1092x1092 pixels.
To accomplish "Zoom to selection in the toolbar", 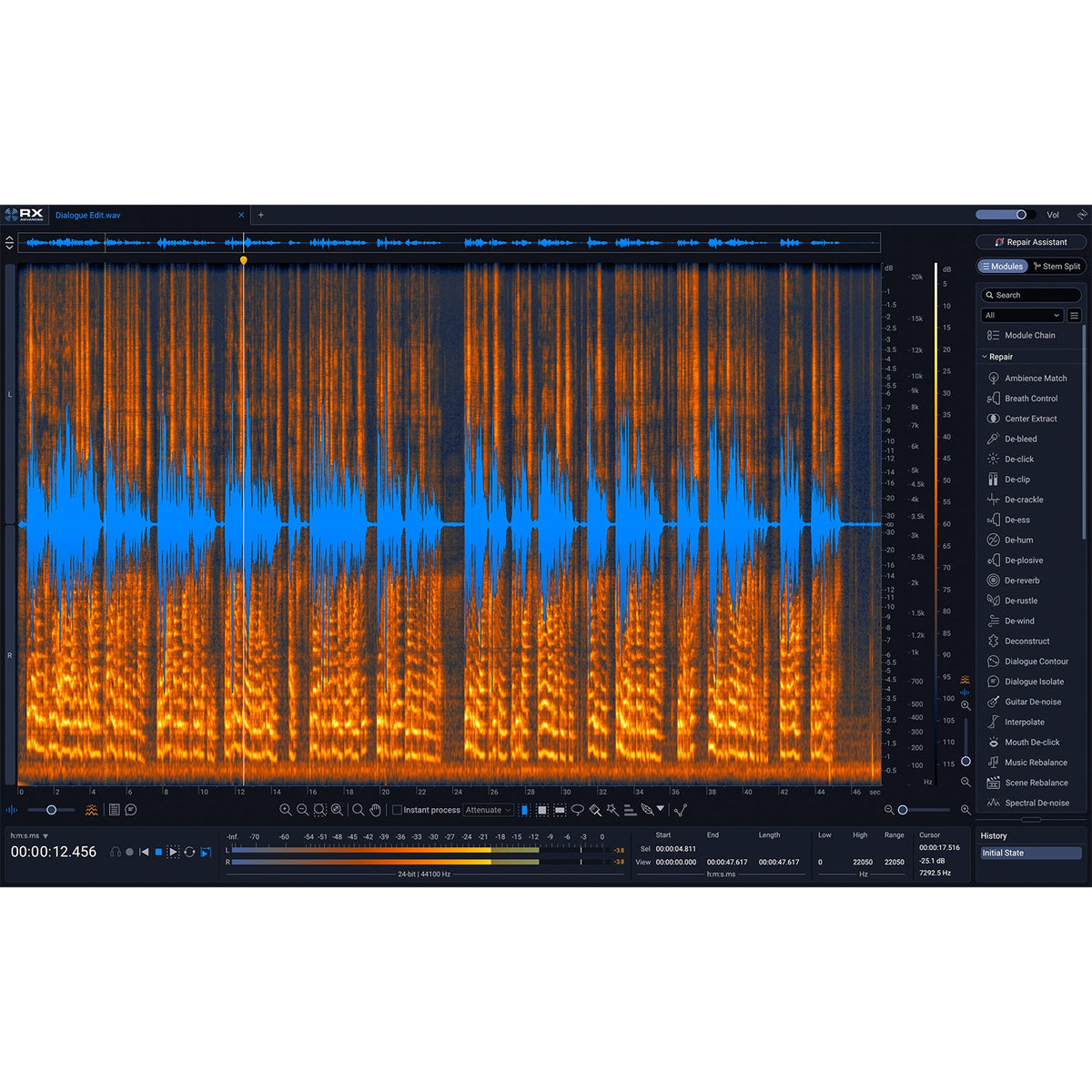I will 319,810.
